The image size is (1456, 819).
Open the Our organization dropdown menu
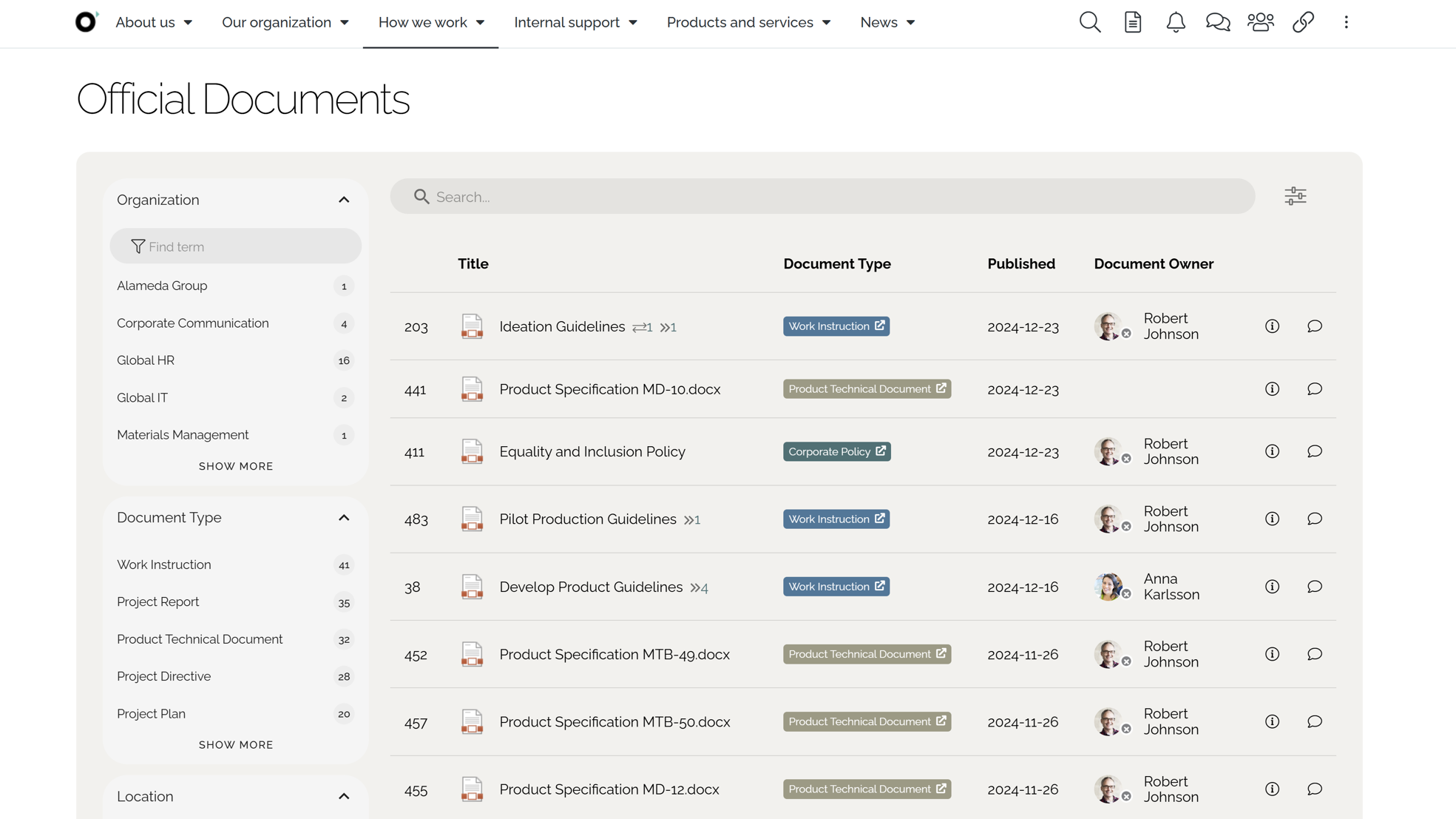[285, 22]
